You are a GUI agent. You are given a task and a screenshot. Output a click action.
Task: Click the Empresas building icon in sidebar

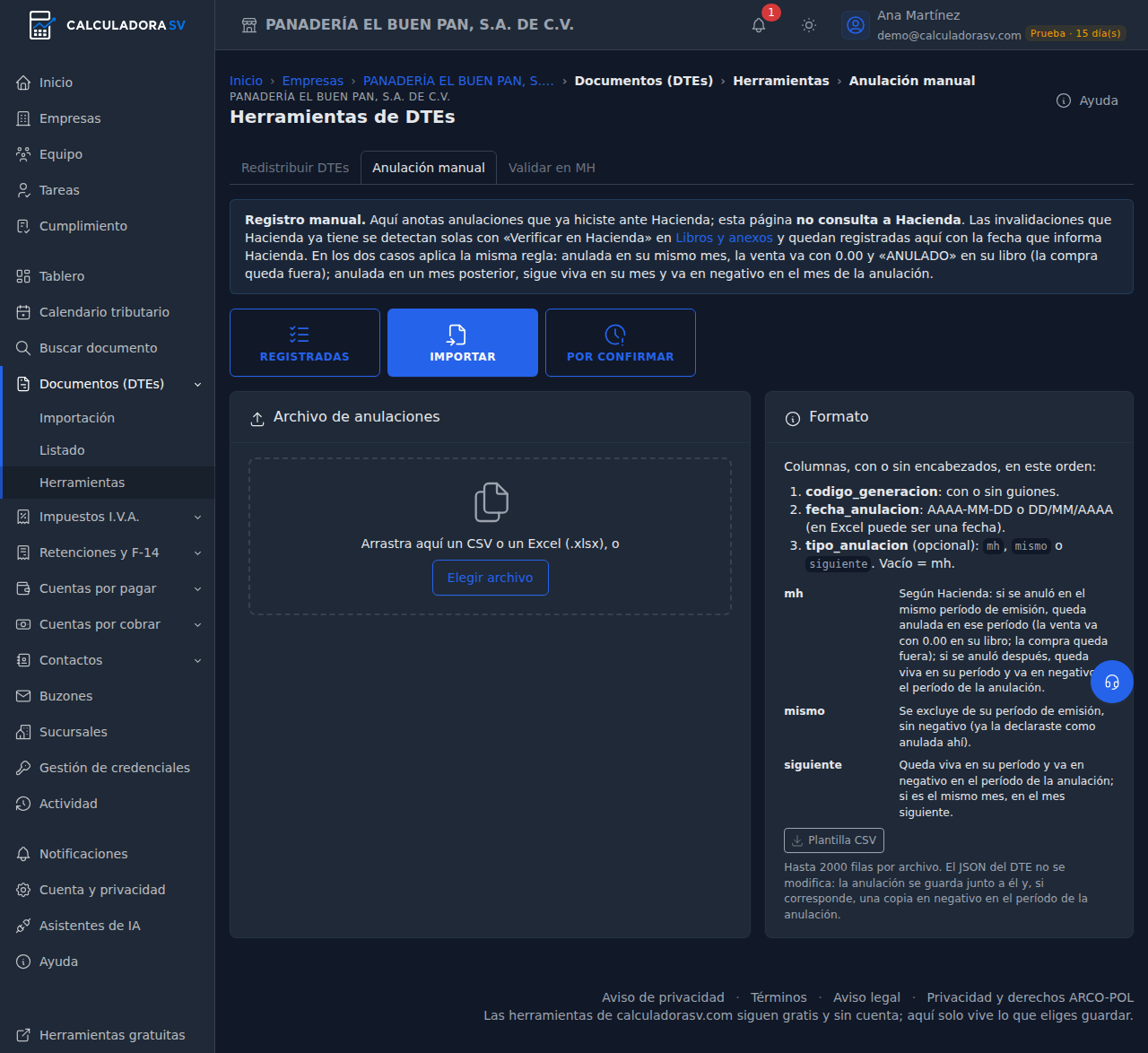pos(23,118)
